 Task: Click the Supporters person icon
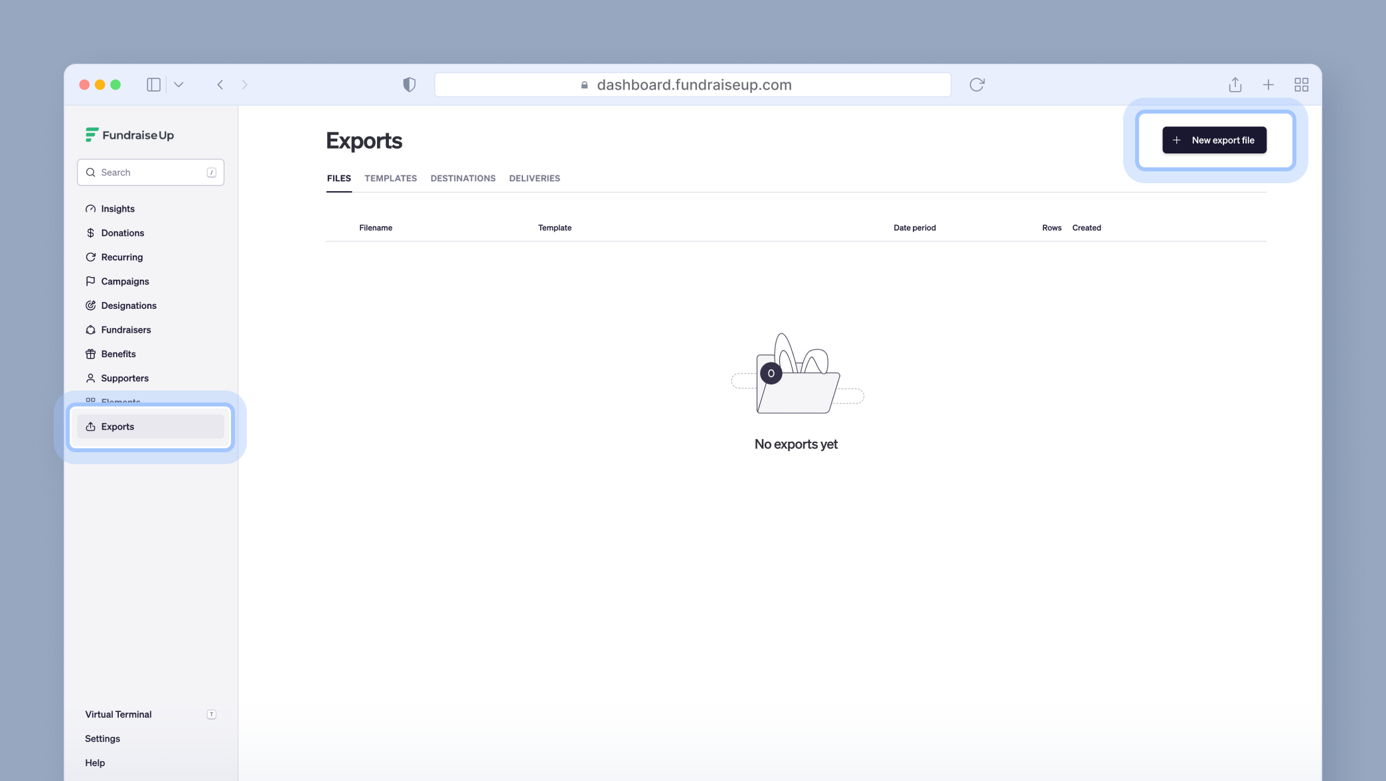(91, 378)
